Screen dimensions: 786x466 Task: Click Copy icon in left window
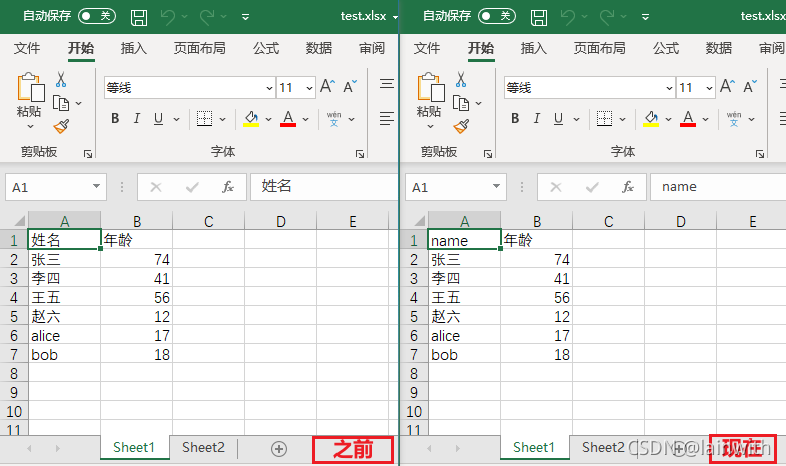tap(61, 103)
